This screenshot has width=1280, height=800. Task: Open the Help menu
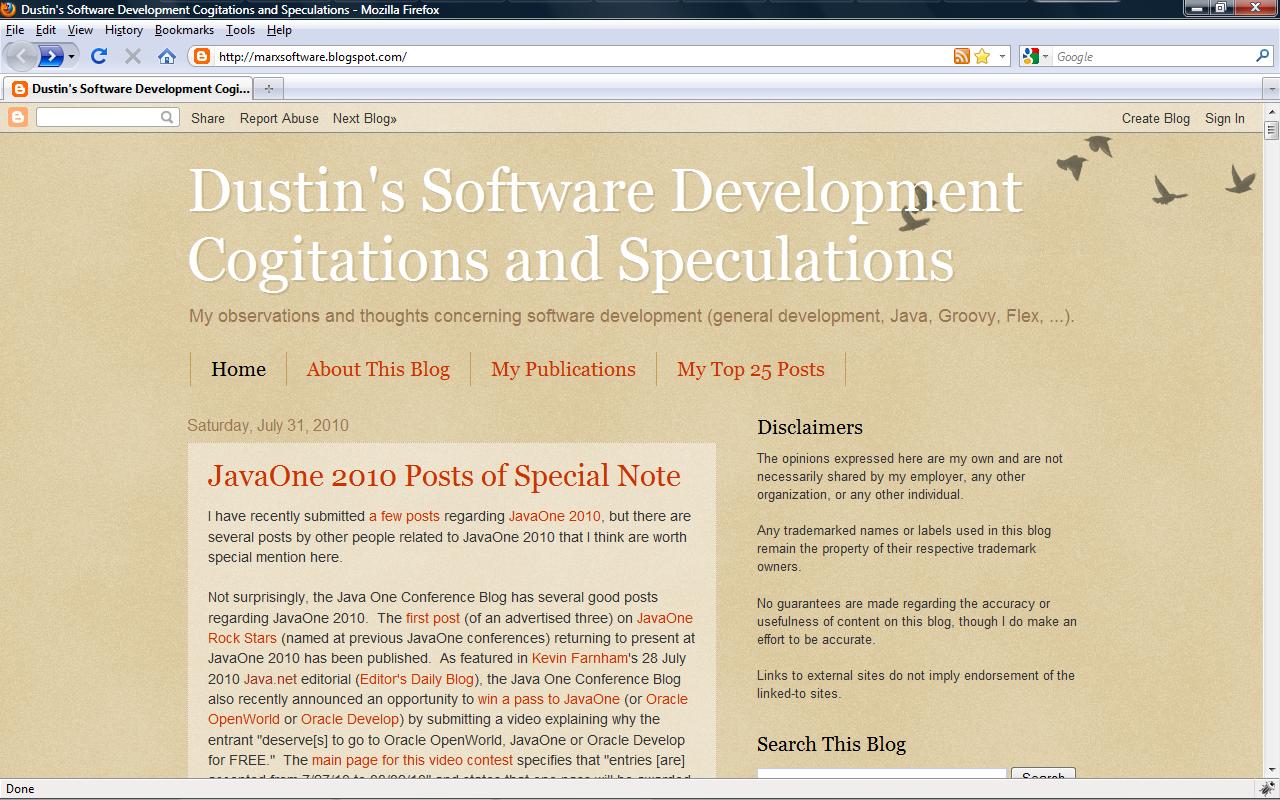point(279,30)
